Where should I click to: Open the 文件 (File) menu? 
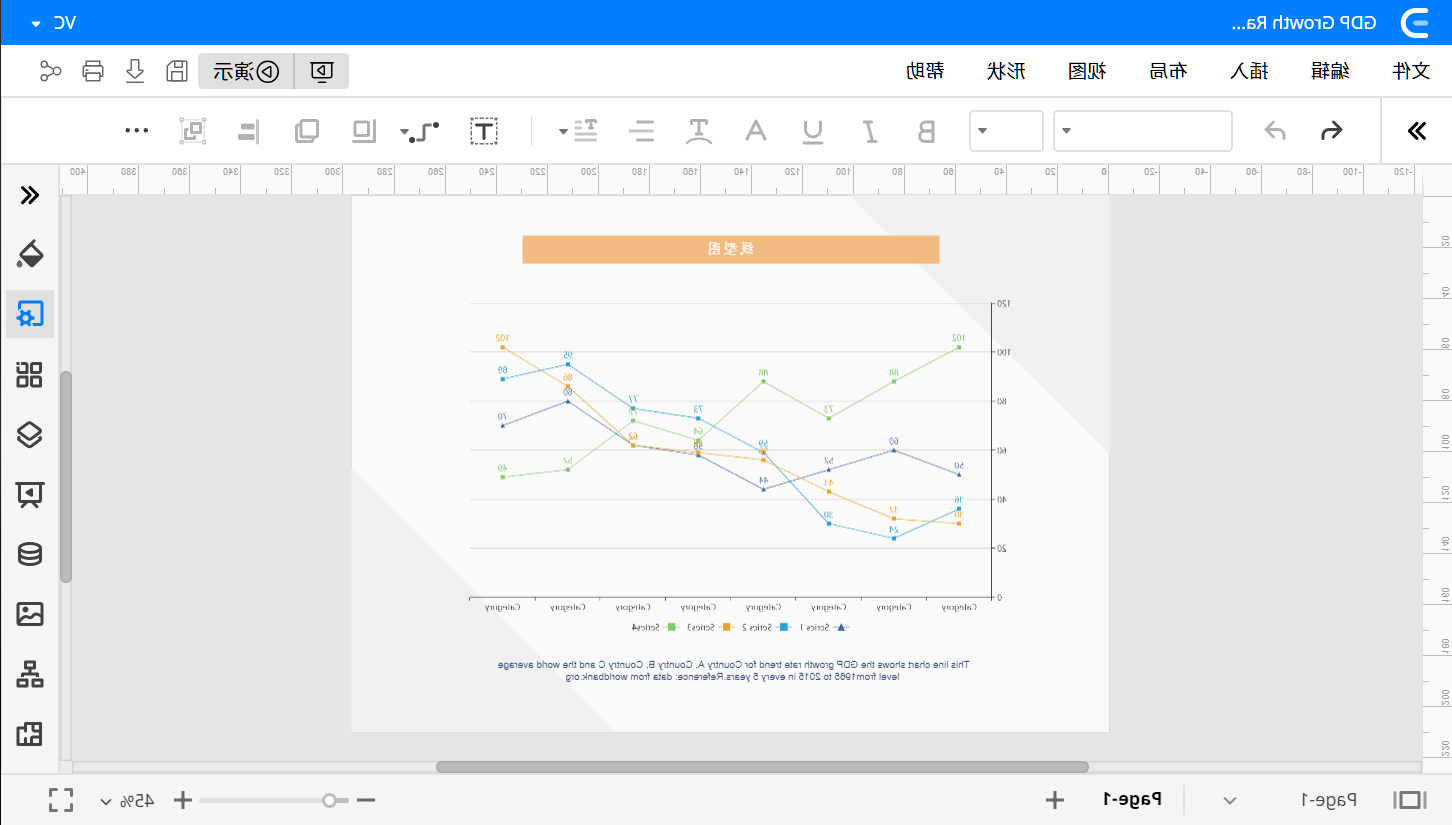pos(1412,71)
